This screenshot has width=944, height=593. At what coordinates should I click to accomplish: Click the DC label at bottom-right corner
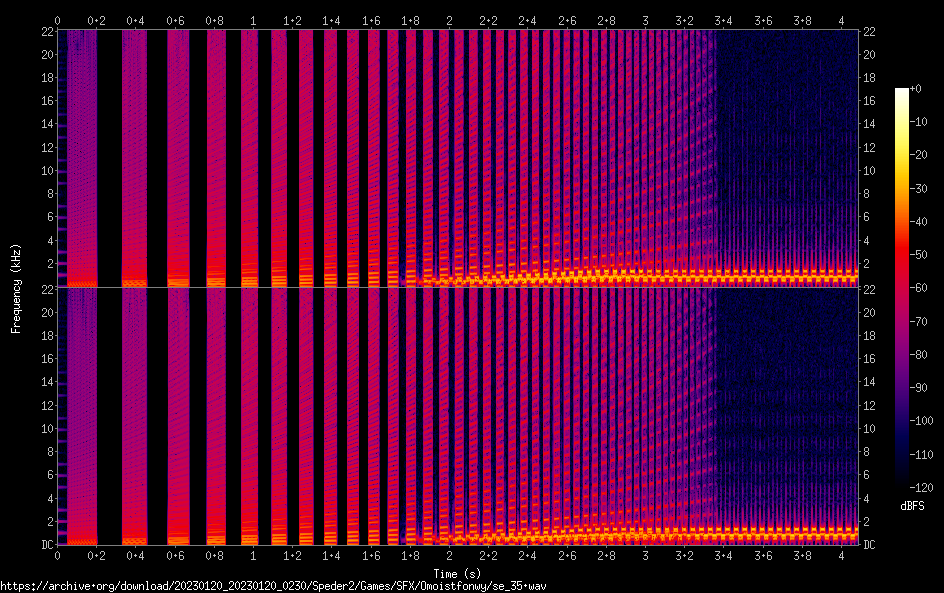coord(869,545)
